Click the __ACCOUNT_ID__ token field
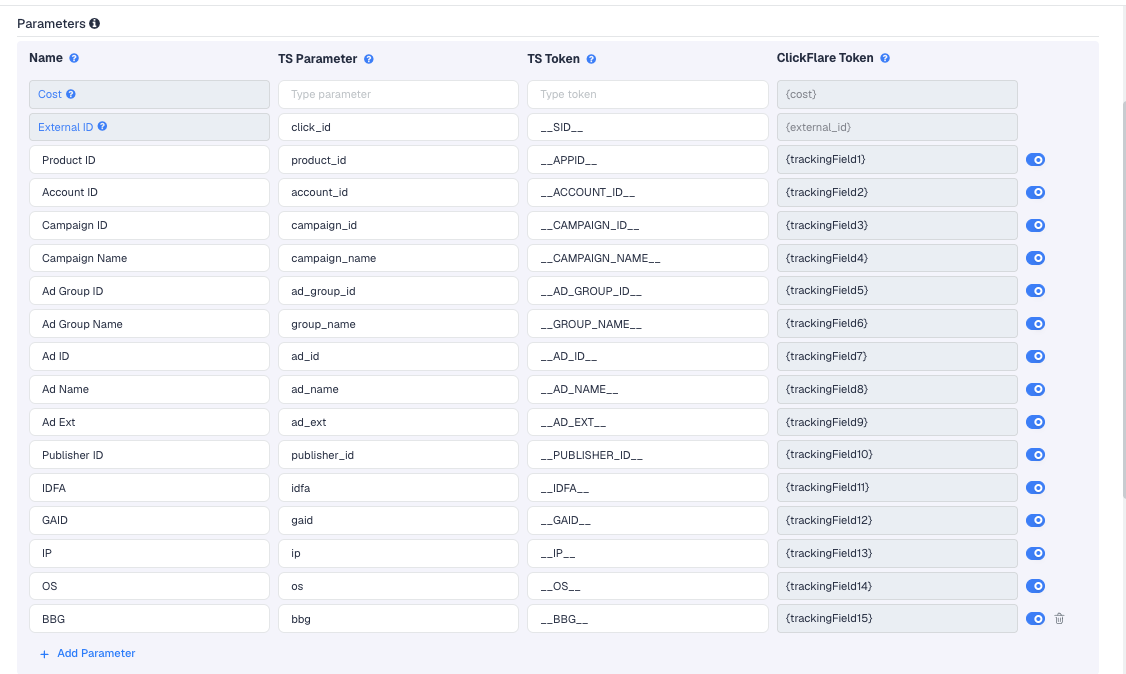The height and width of the screenshot is (674, 1126). tap(648, 192)
